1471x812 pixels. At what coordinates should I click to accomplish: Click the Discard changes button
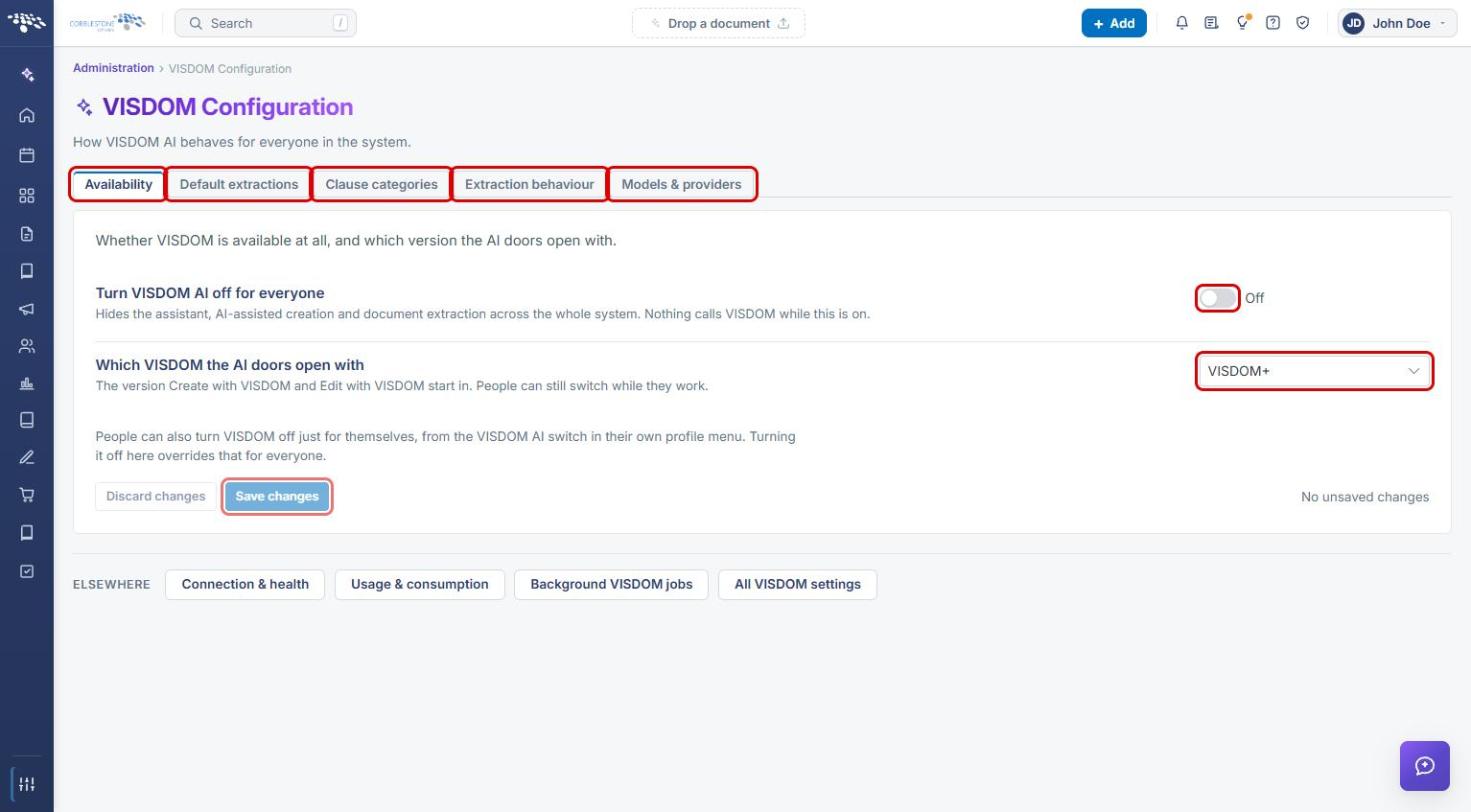pos(156,496)
